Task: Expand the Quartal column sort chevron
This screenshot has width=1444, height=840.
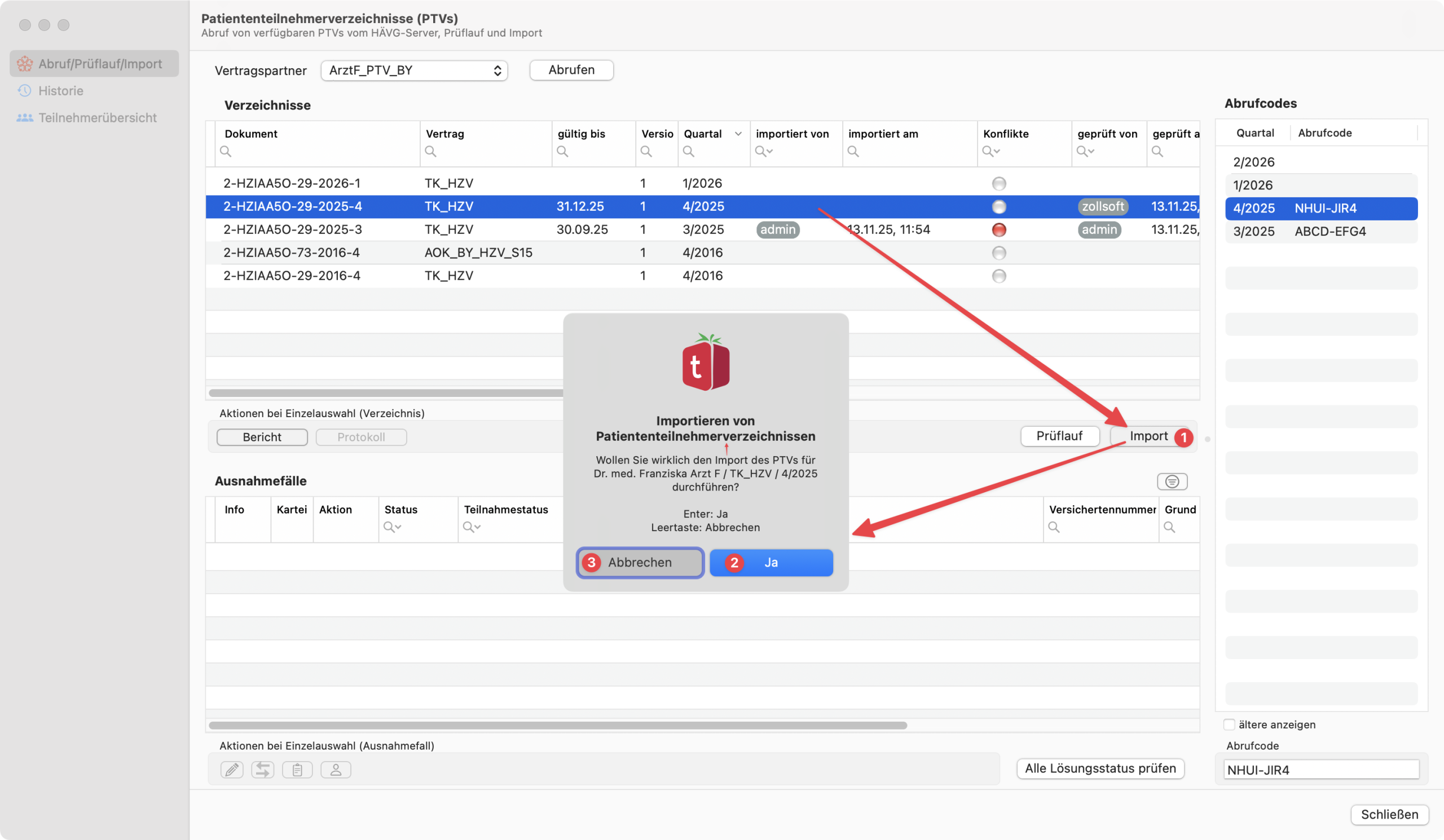Action: (738, 134)
